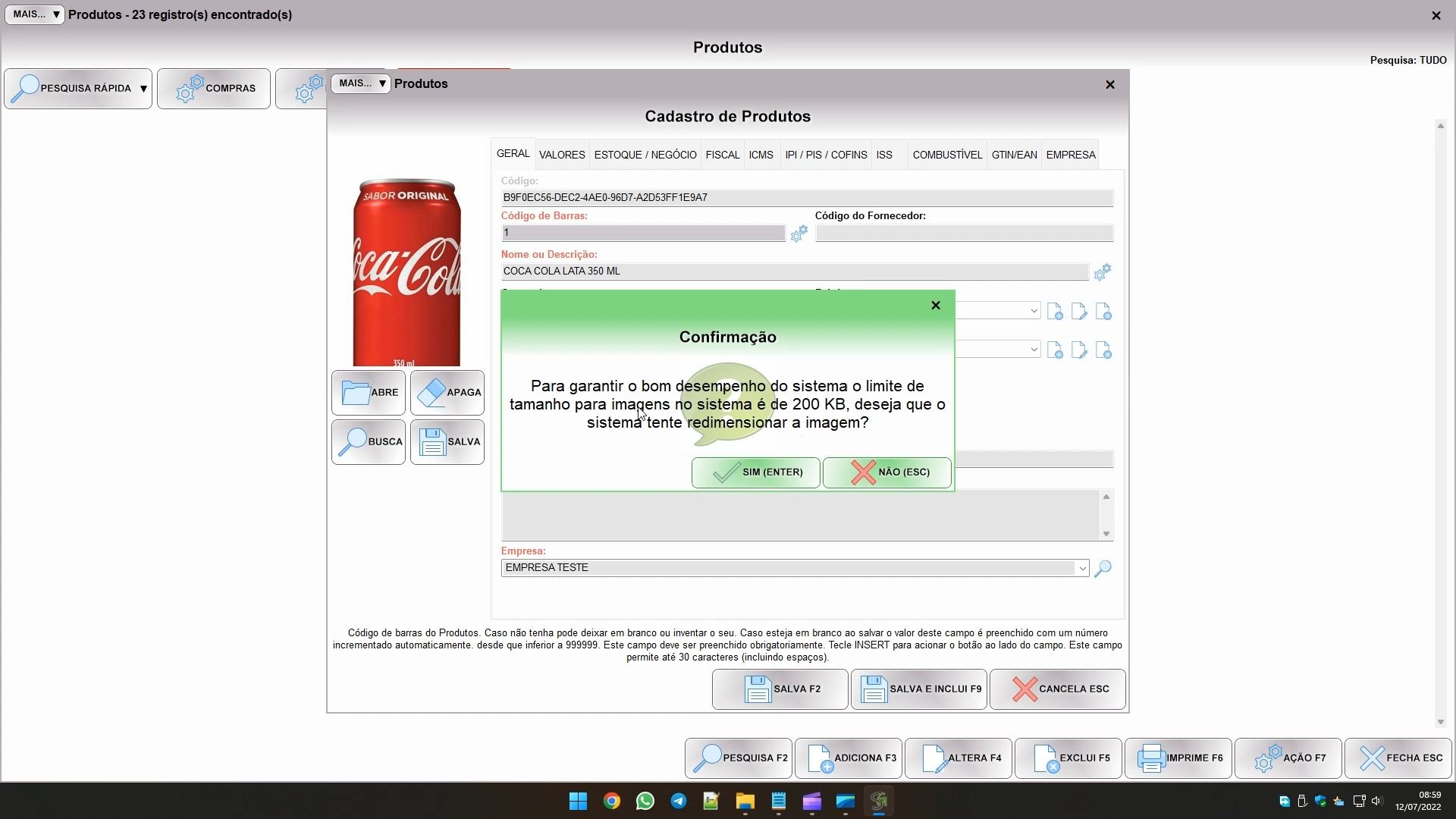Expand PESQUISA RÁPIDA dropdown arrow
This screenshot has height=819, width=1456.
pyautogui.click(x=143, y=89)
